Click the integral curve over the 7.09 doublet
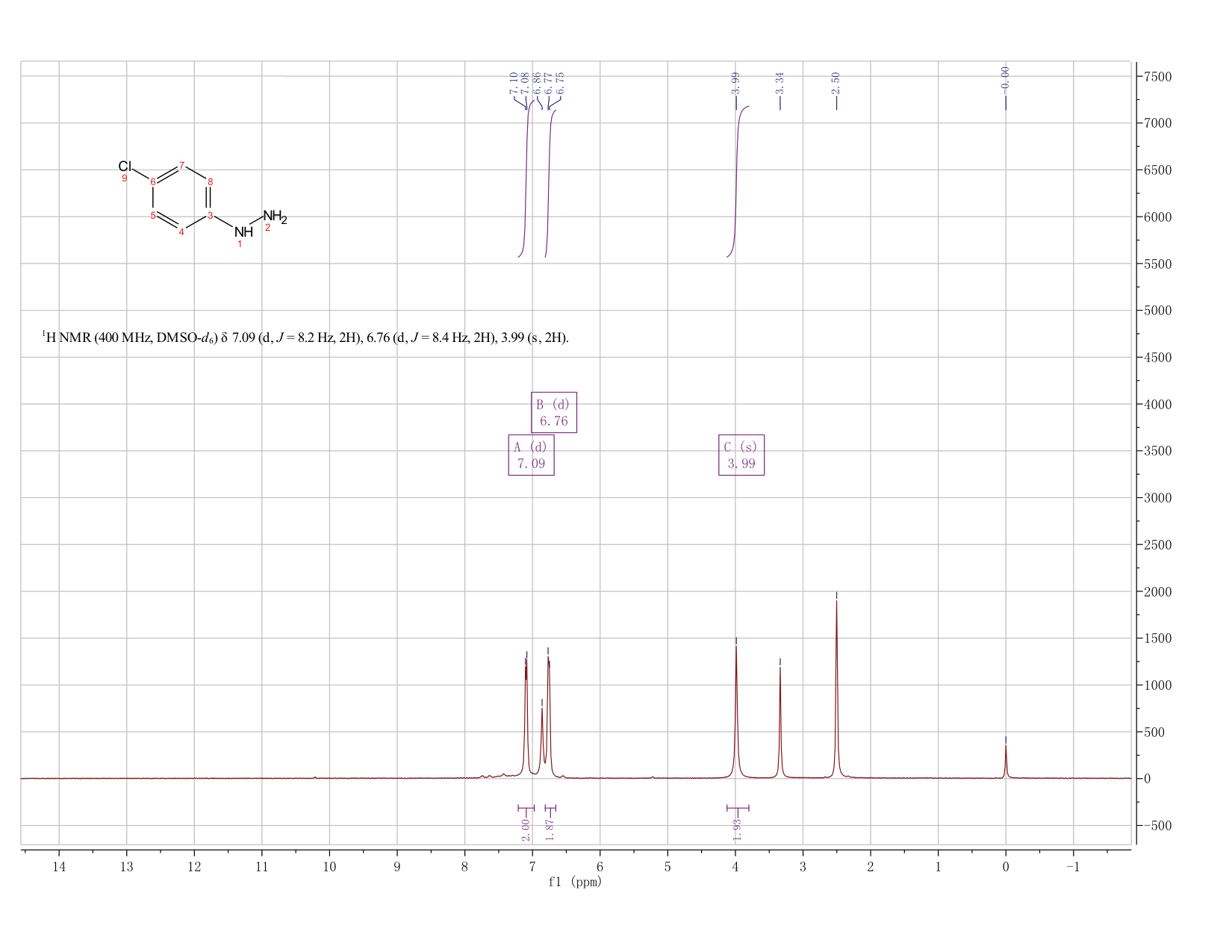This screenshot has width=1232, height=952. click(526, 179)
